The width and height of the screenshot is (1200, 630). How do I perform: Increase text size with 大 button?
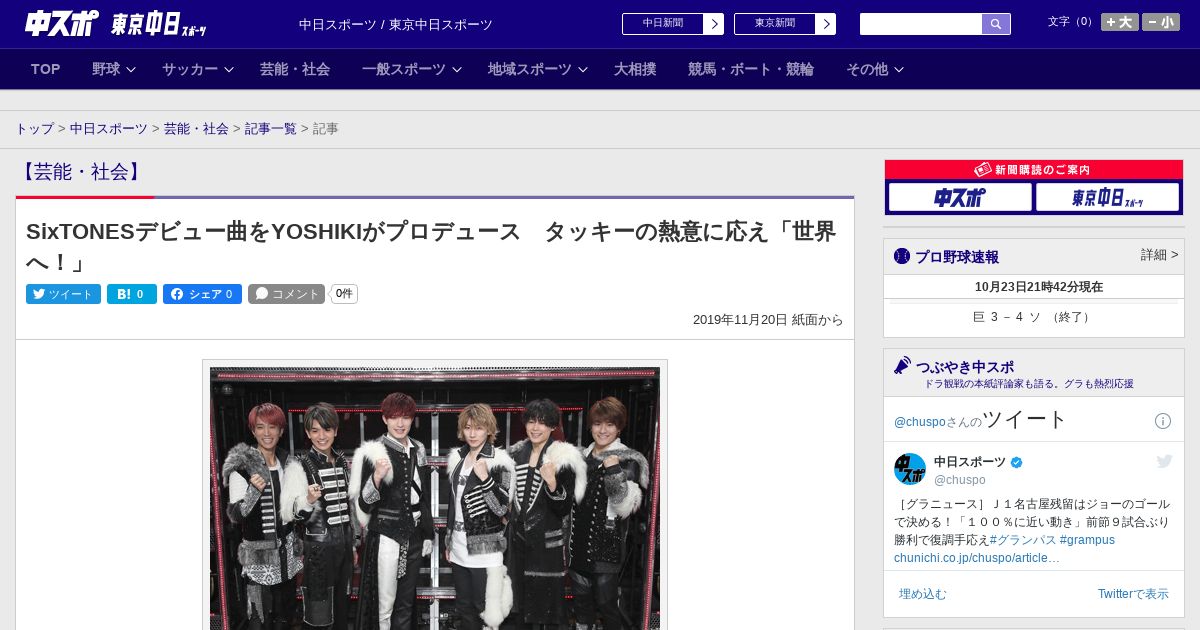(1120, 22)
